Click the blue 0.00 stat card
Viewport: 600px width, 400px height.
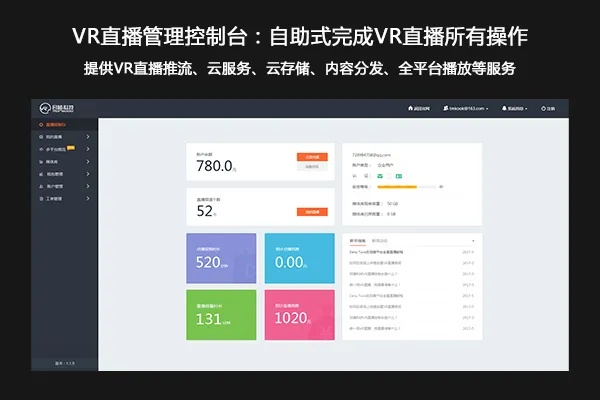300,258
